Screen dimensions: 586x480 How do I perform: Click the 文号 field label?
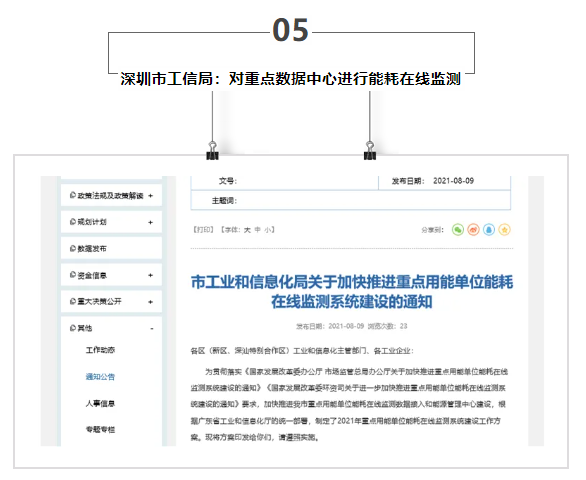pos(228,181)
